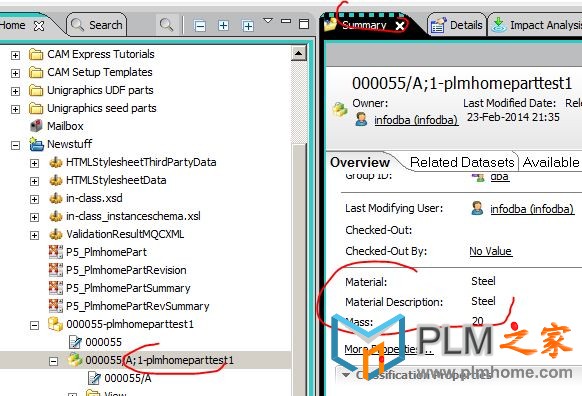
Task: Click the Last Modifying User person icon
Action: (477, 208)
